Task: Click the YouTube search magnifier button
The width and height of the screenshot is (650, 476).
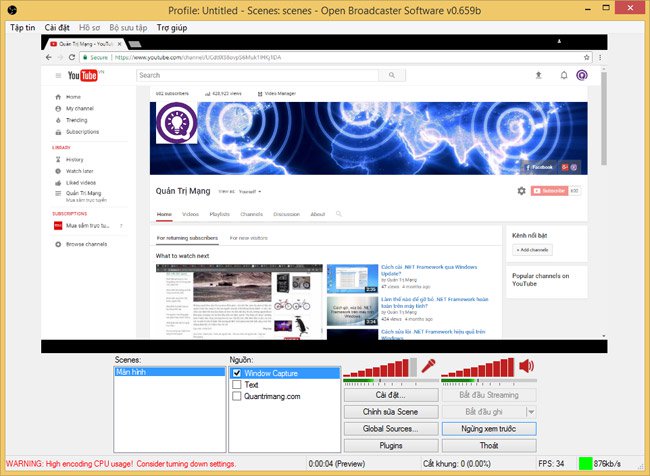Action: 392,75
